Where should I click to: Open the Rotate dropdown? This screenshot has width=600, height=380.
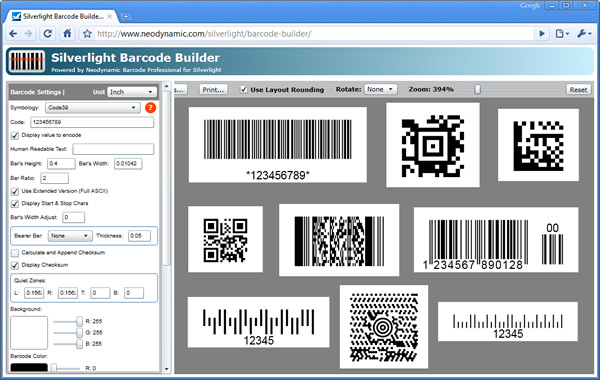(x=380, y=89)
